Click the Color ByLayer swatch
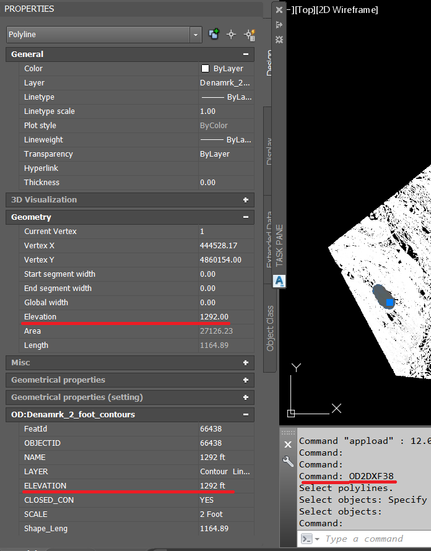 [x=205, y=69]
